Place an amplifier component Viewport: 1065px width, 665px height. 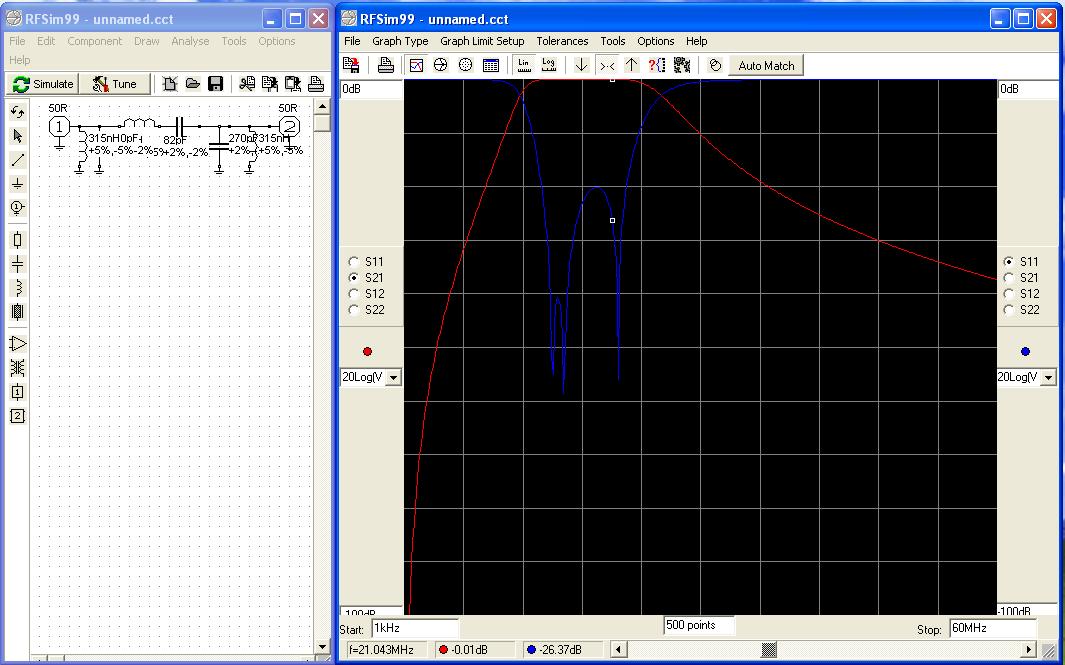pyautogui.click(x=18, y=344)
